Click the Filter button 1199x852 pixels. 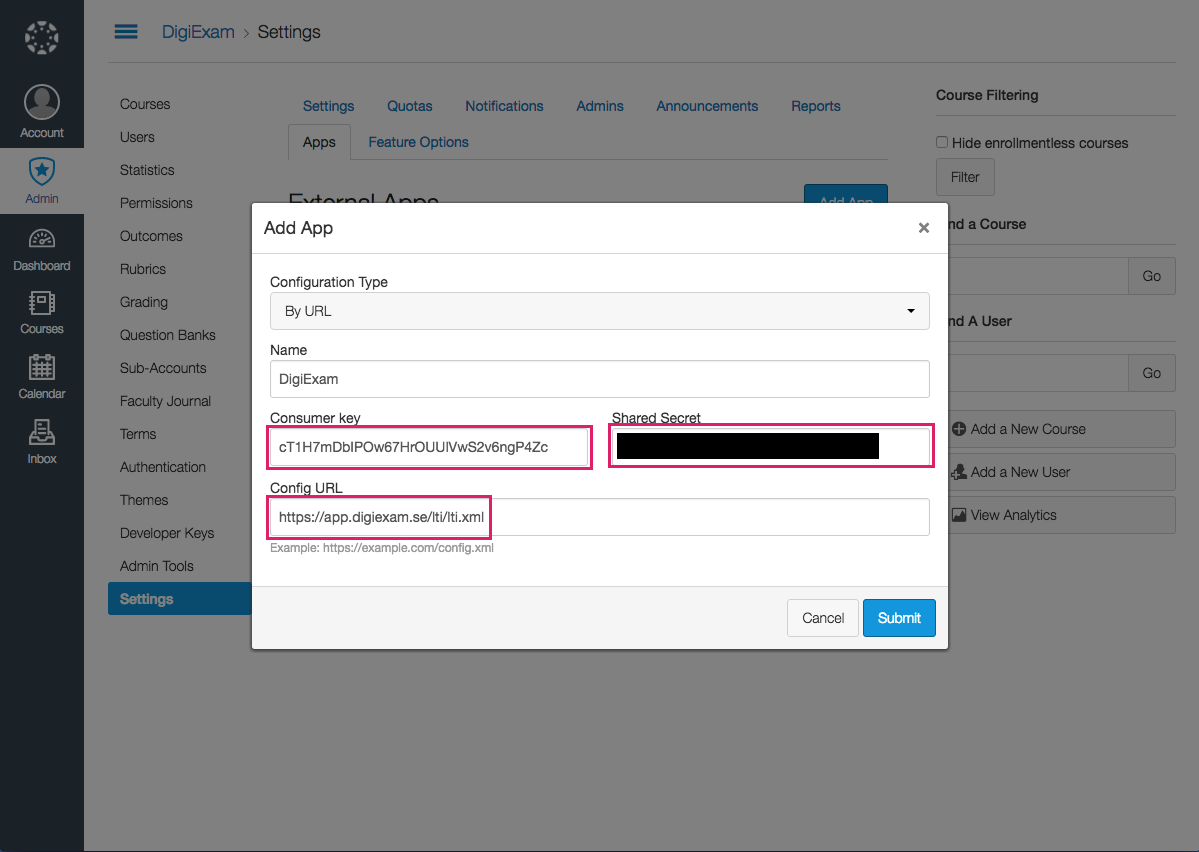pos(965,177)
